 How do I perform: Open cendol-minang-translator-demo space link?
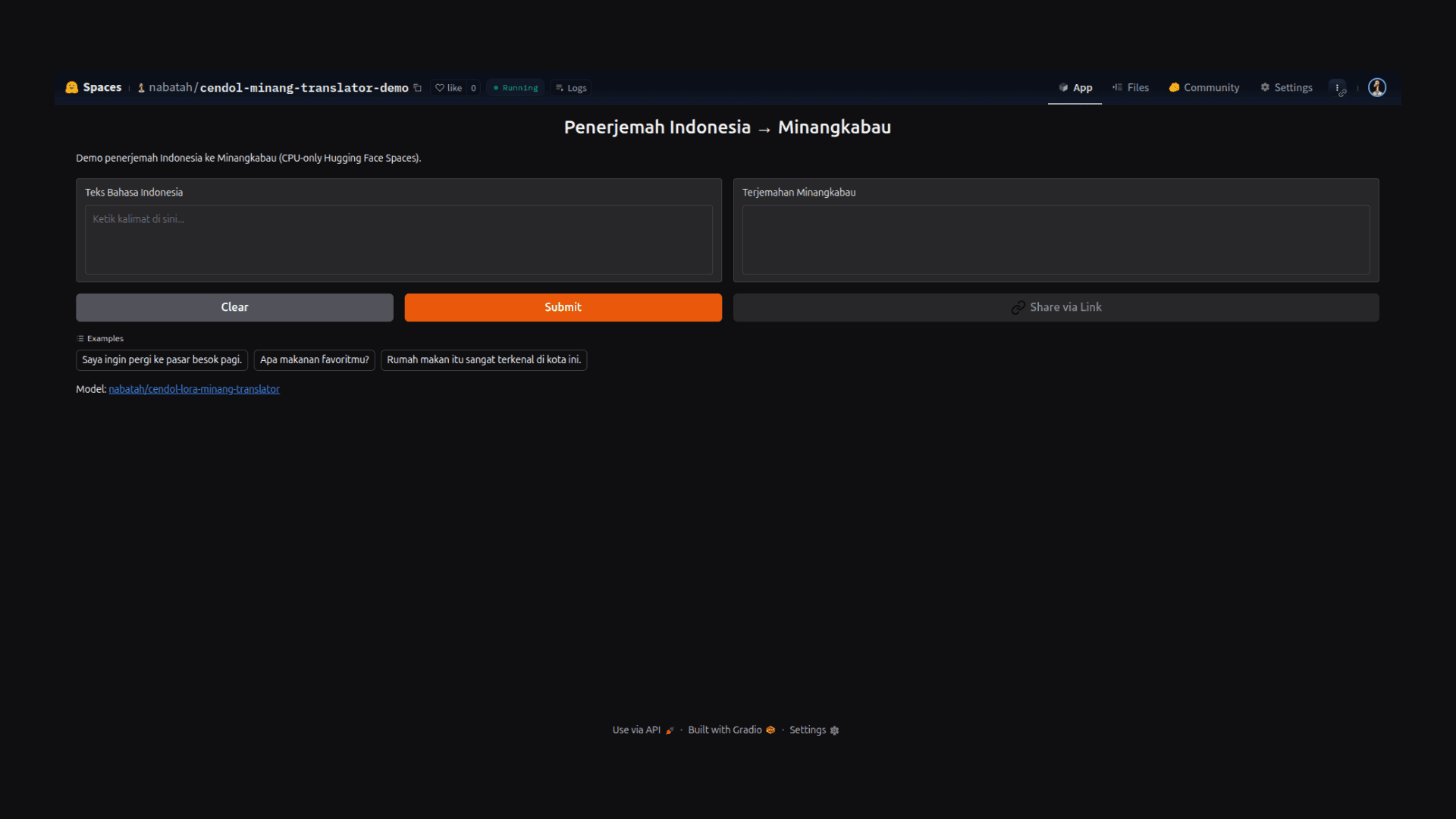(304, 88)
